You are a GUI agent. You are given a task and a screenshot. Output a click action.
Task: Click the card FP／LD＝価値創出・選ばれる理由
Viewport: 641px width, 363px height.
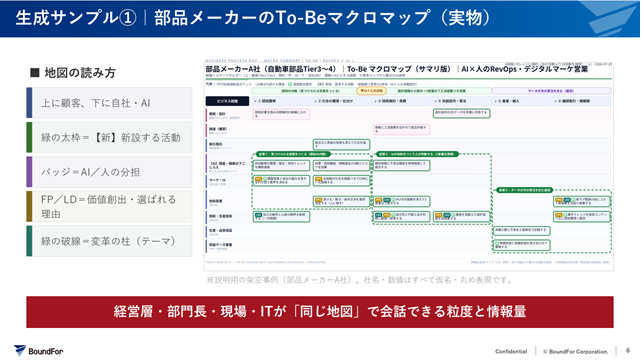(x=110, y=206)
